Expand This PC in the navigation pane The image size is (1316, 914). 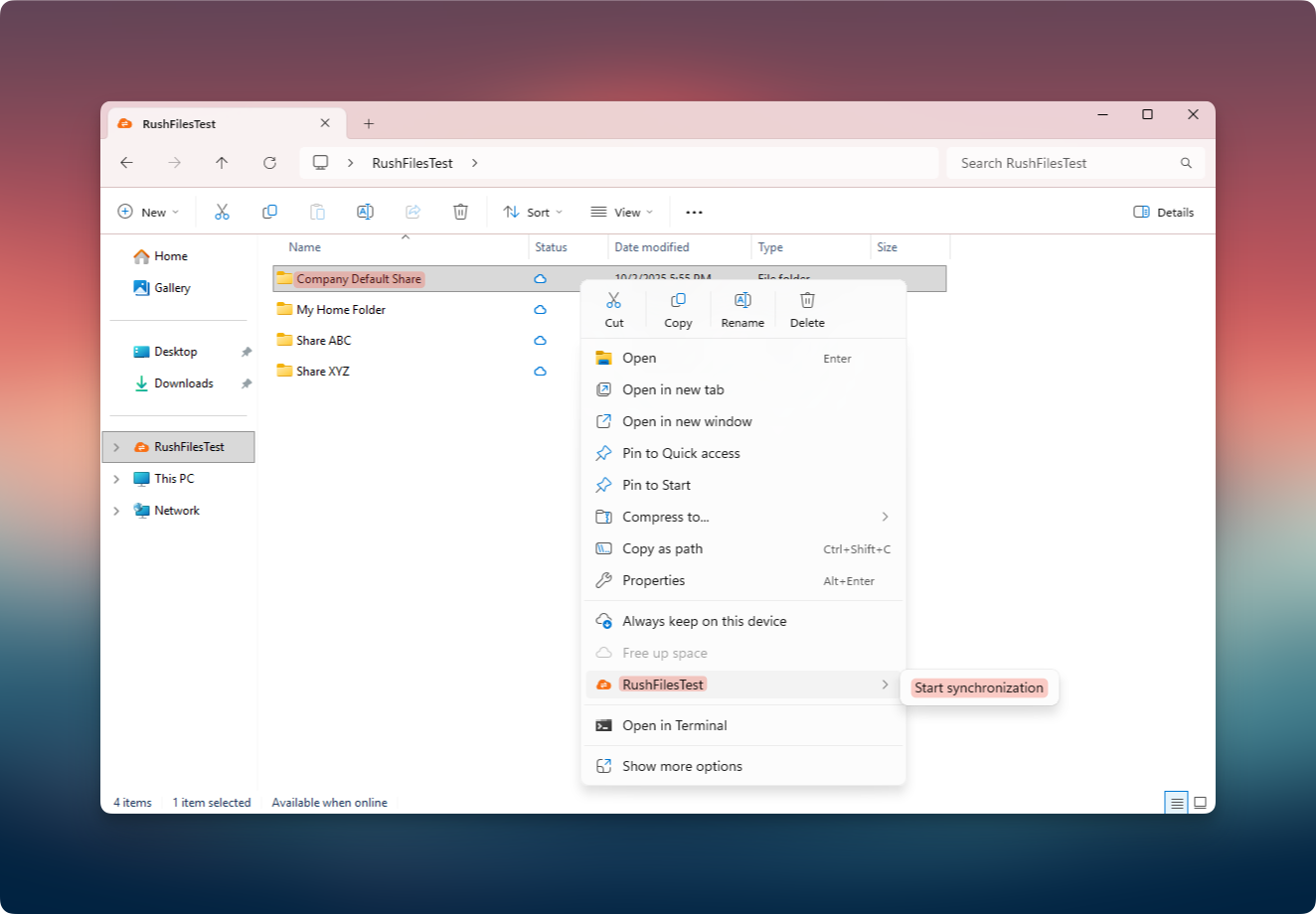(116, 479)
